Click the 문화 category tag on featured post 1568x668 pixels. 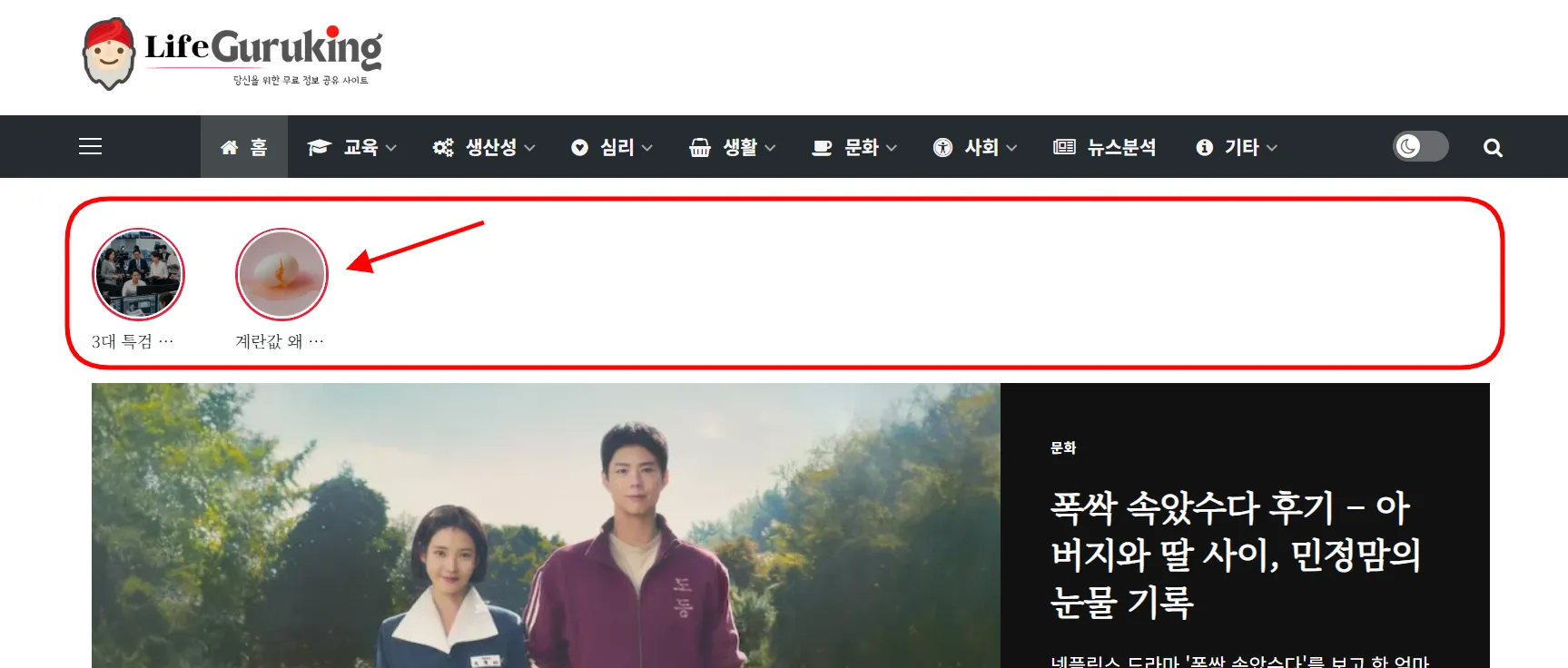[x=1063, y=447]
